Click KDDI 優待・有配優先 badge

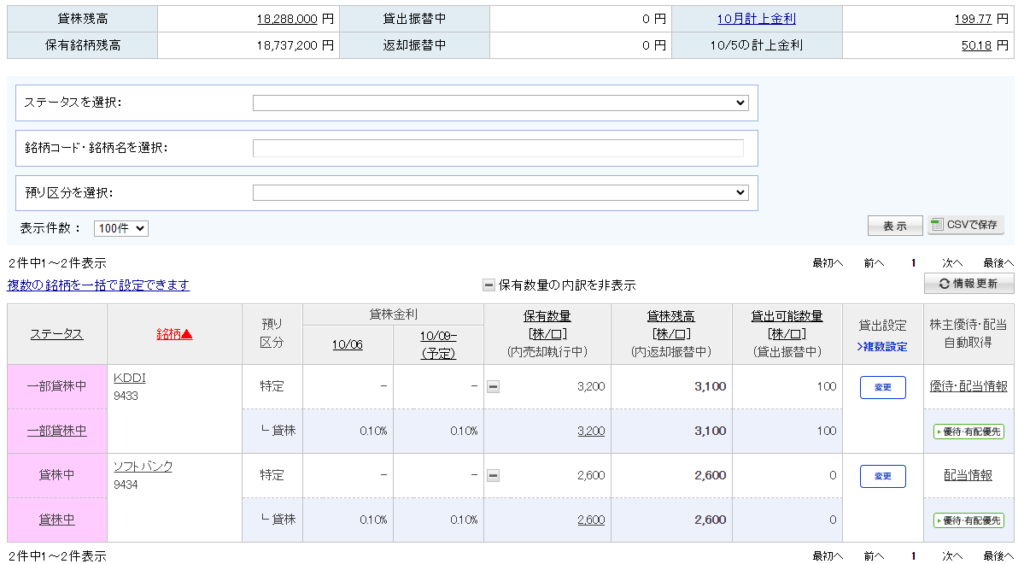[x=968, y=431]
